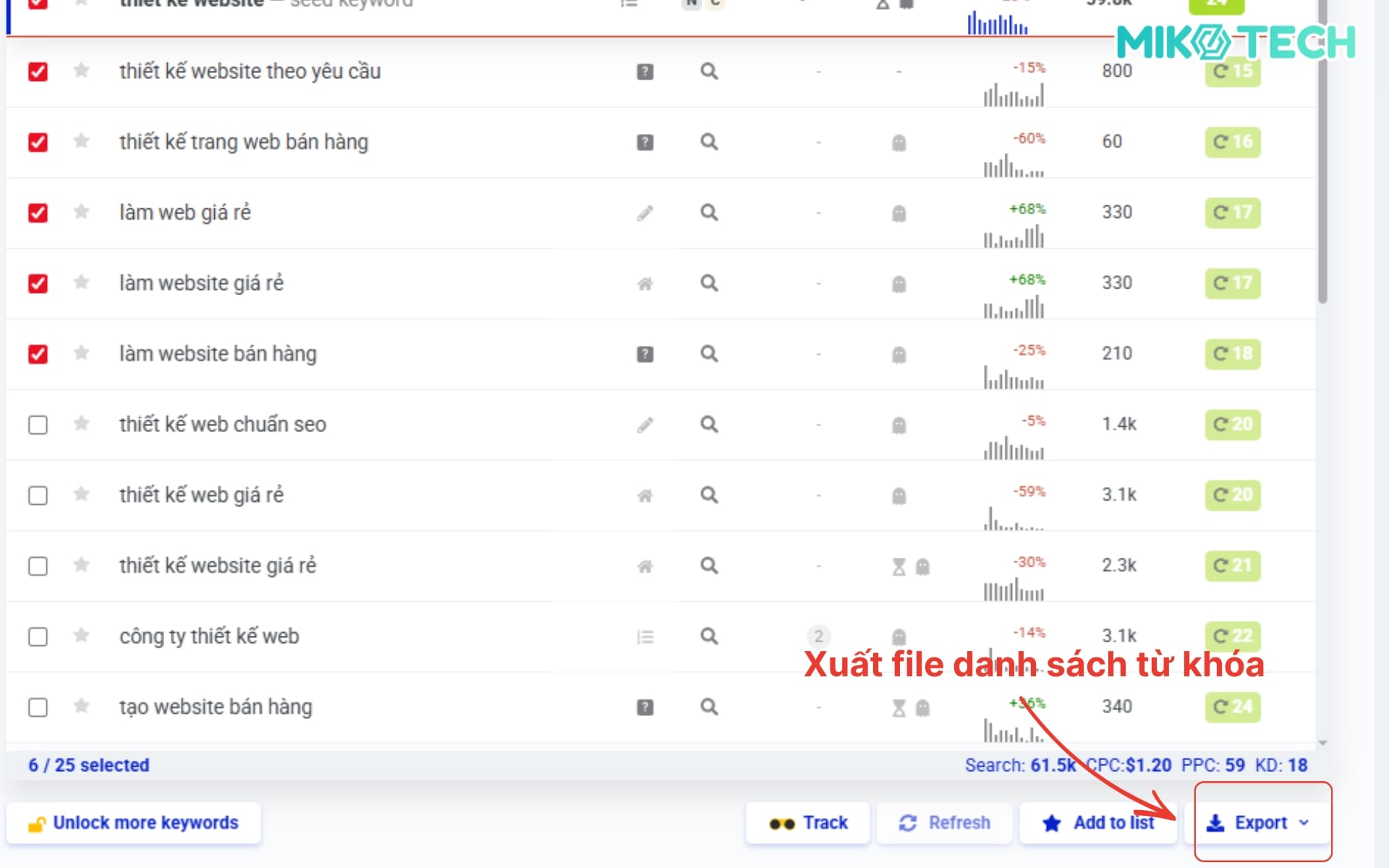Click the home intent icon in the "thiết kế website giá rẻ" row
1389x868 pixels.
644,566
